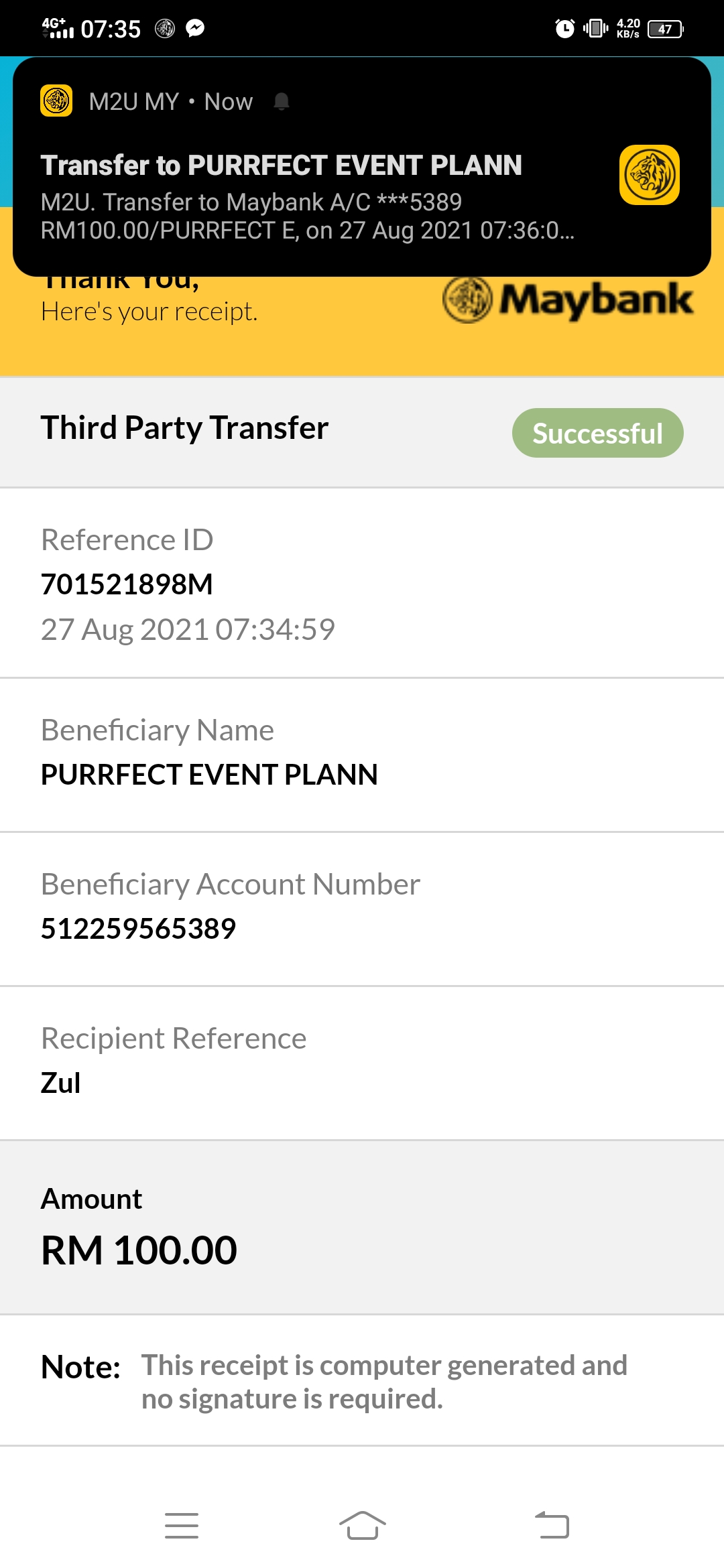Tap the amount RM 100.00
Screen dimensions: 724x1568
139,1250
